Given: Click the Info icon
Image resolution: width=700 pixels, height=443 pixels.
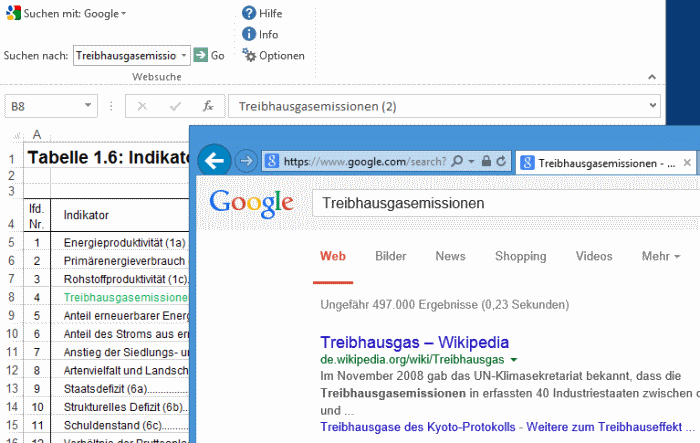Looking at the screenshot, I should (x=249, y=34).
